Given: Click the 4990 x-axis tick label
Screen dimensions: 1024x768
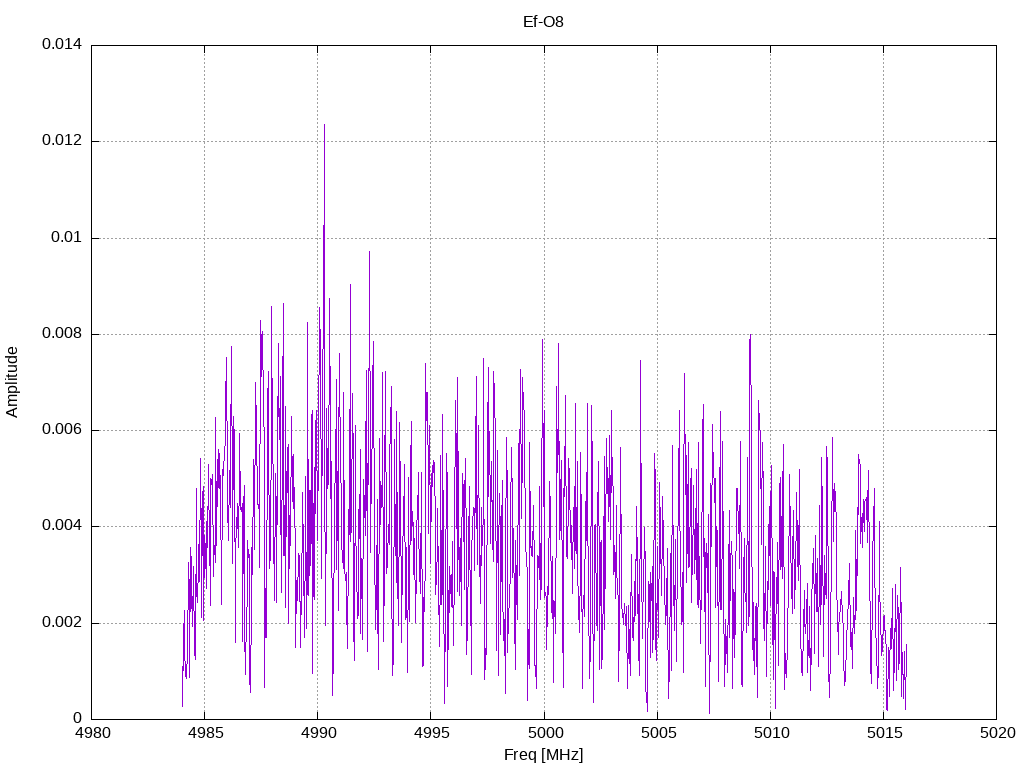Looking at the screenshot, I should coord(318,733).
